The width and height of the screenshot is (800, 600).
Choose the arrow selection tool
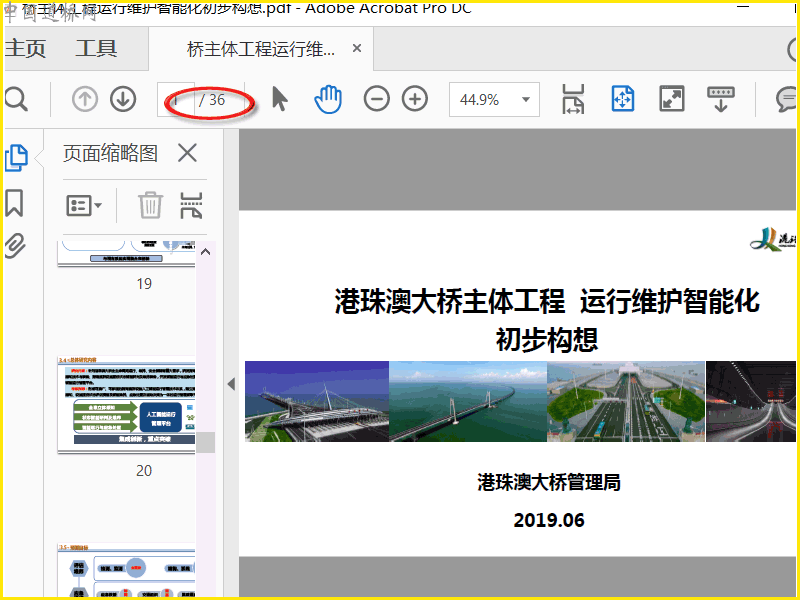(280, 99)
